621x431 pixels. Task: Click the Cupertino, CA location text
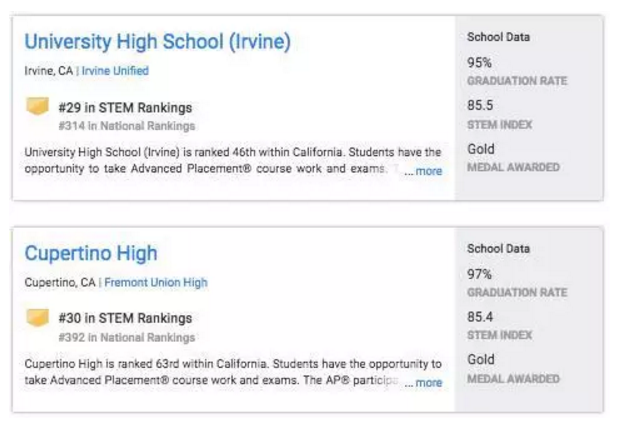[59, 282]
